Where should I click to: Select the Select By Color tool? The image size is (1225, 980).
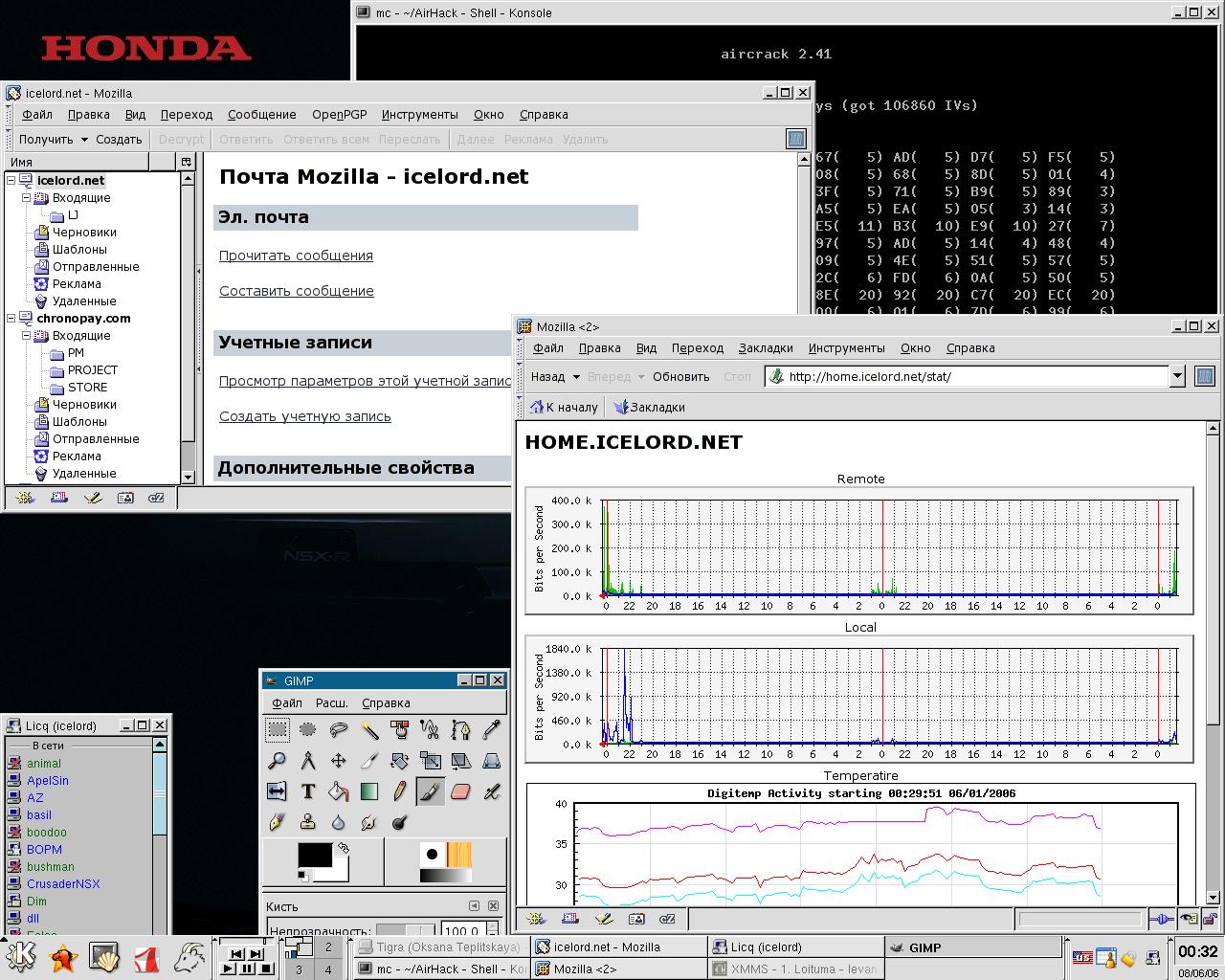click(x=399, y=730)
